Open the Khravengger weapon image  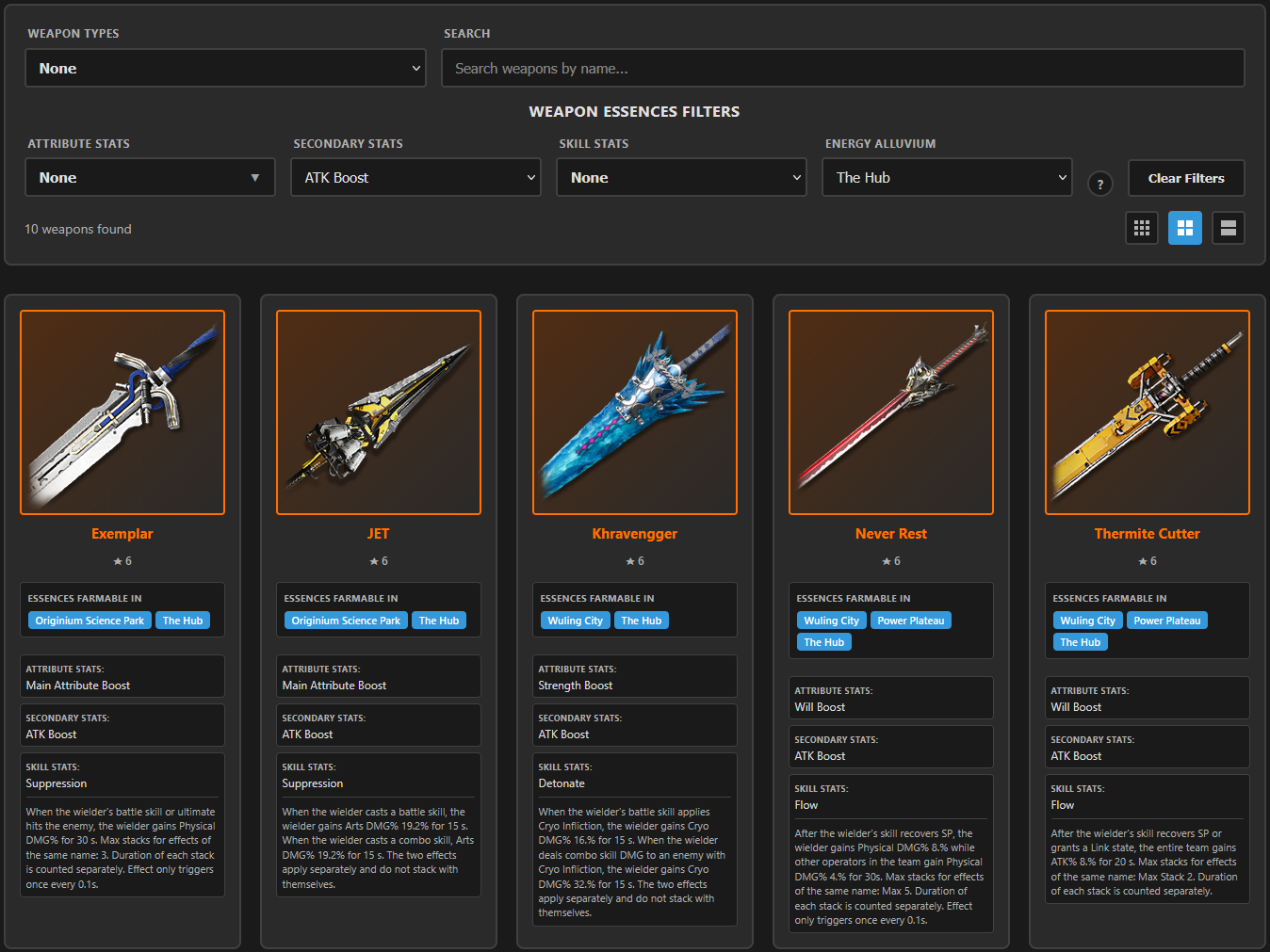tap(635, 412)
